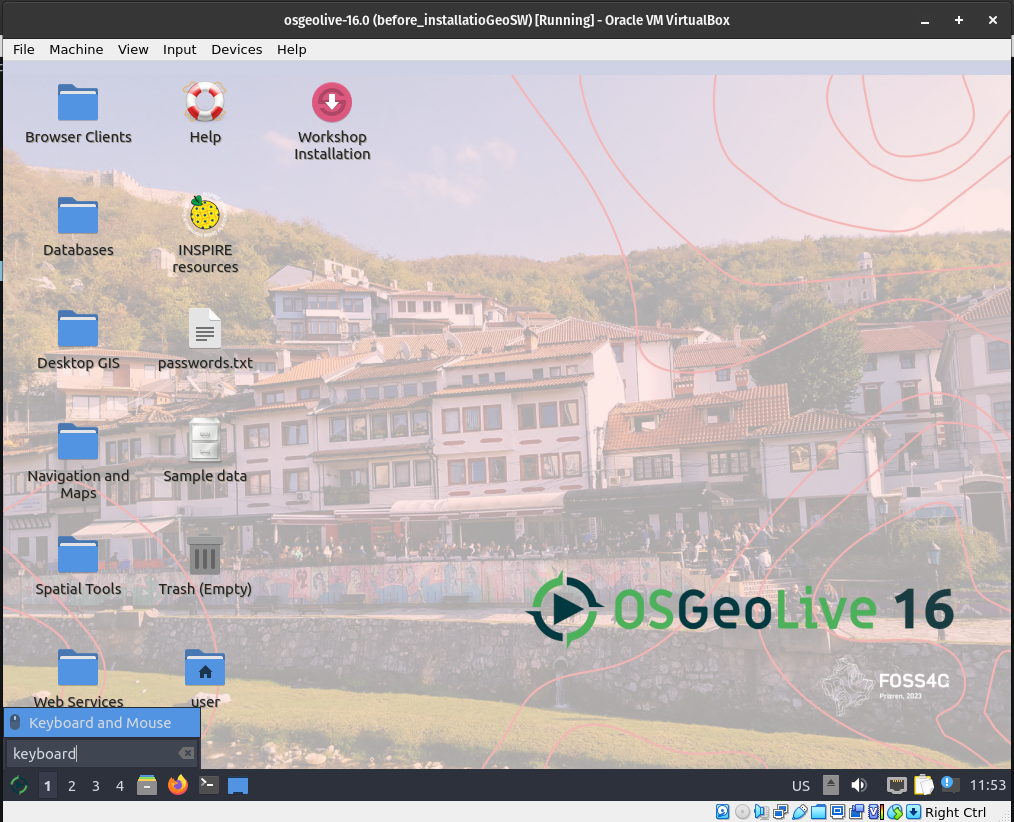Open the OSGeoLive application menu button
The image size is (1014, 822).
click(19, 785)
